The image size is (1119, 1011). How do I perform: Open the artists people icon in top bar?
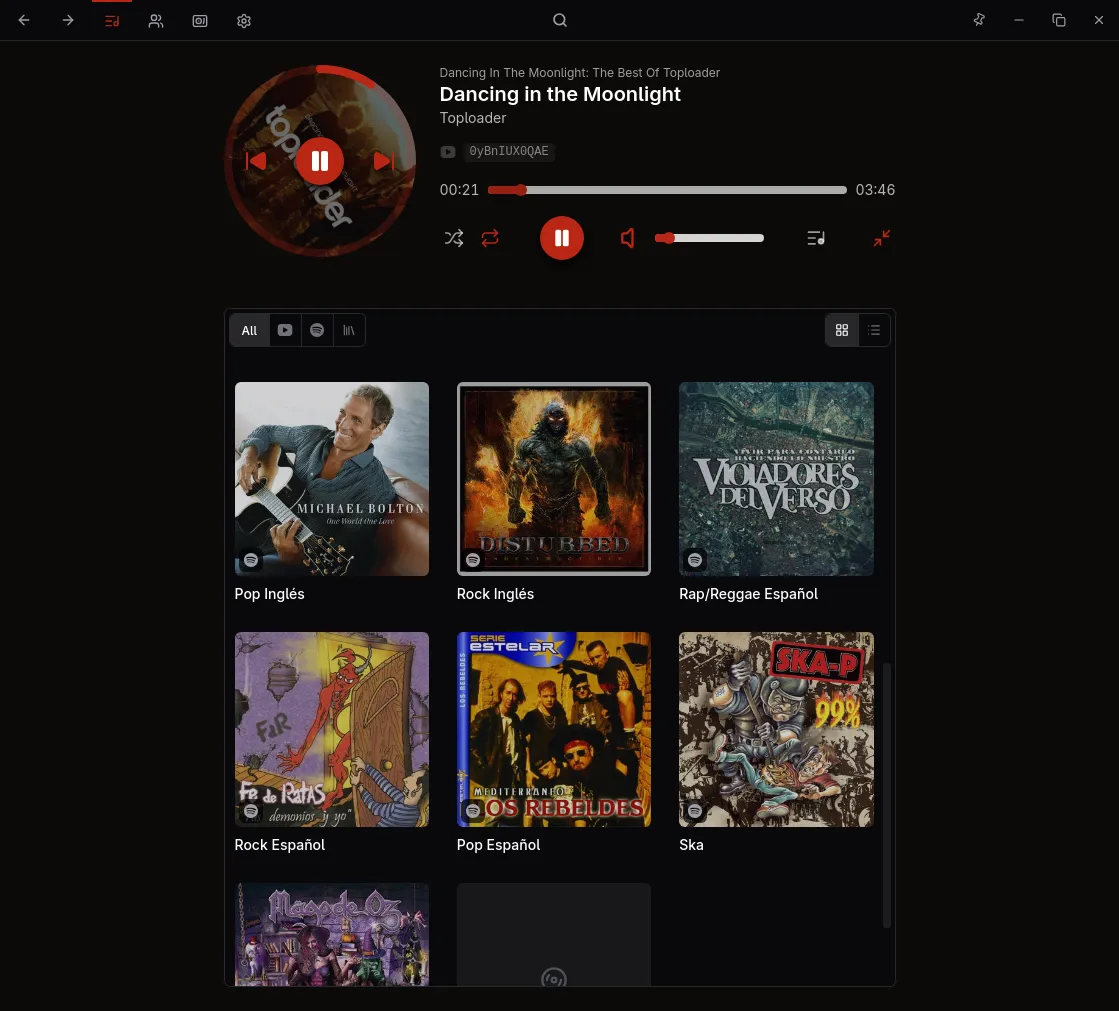tap(156, 21)
